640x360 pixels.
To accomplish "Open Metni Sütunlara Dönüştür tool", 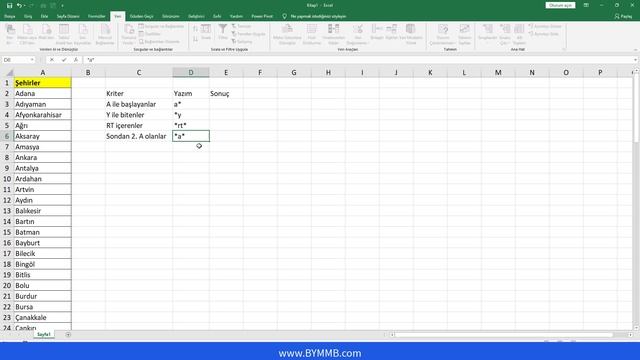I will (287, 34).
